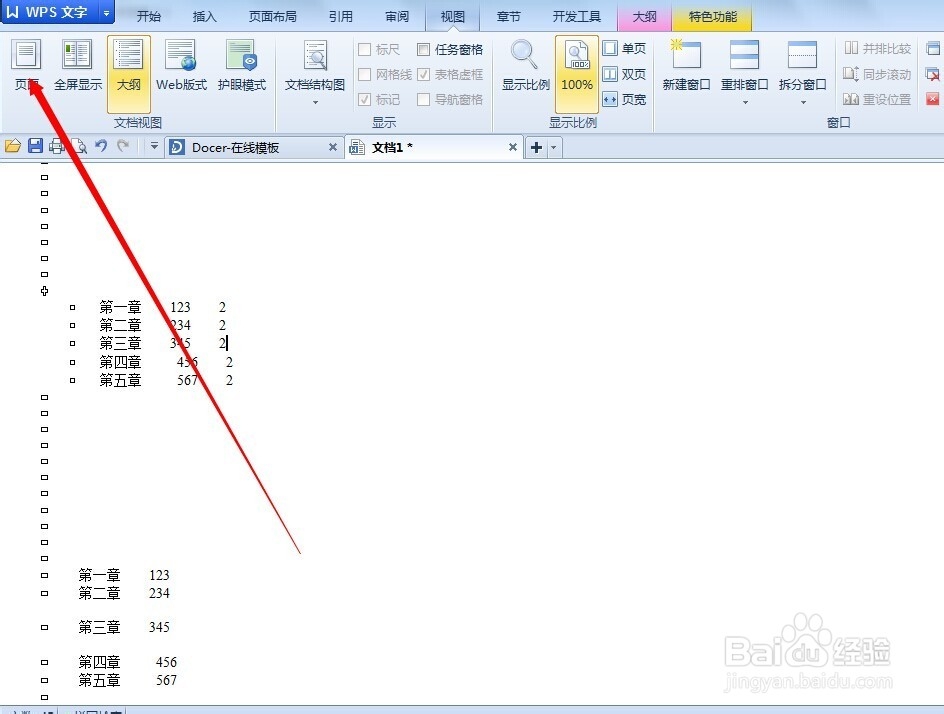
Task: Open new tab dropdown arrow beside plus
Action: (554, 147)
